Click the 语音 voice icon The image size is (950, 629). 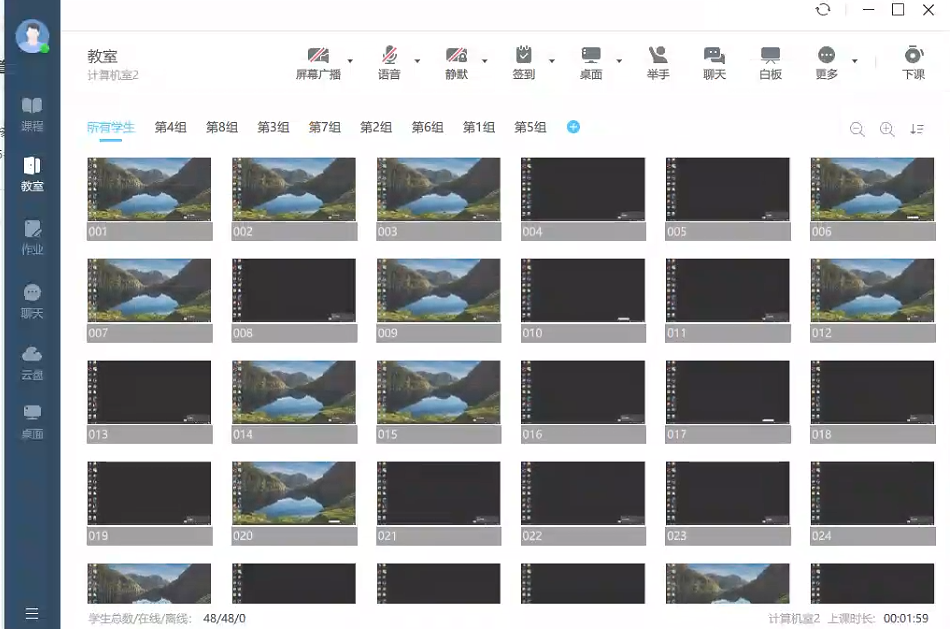pyautogui.click(x=389, y=57)
